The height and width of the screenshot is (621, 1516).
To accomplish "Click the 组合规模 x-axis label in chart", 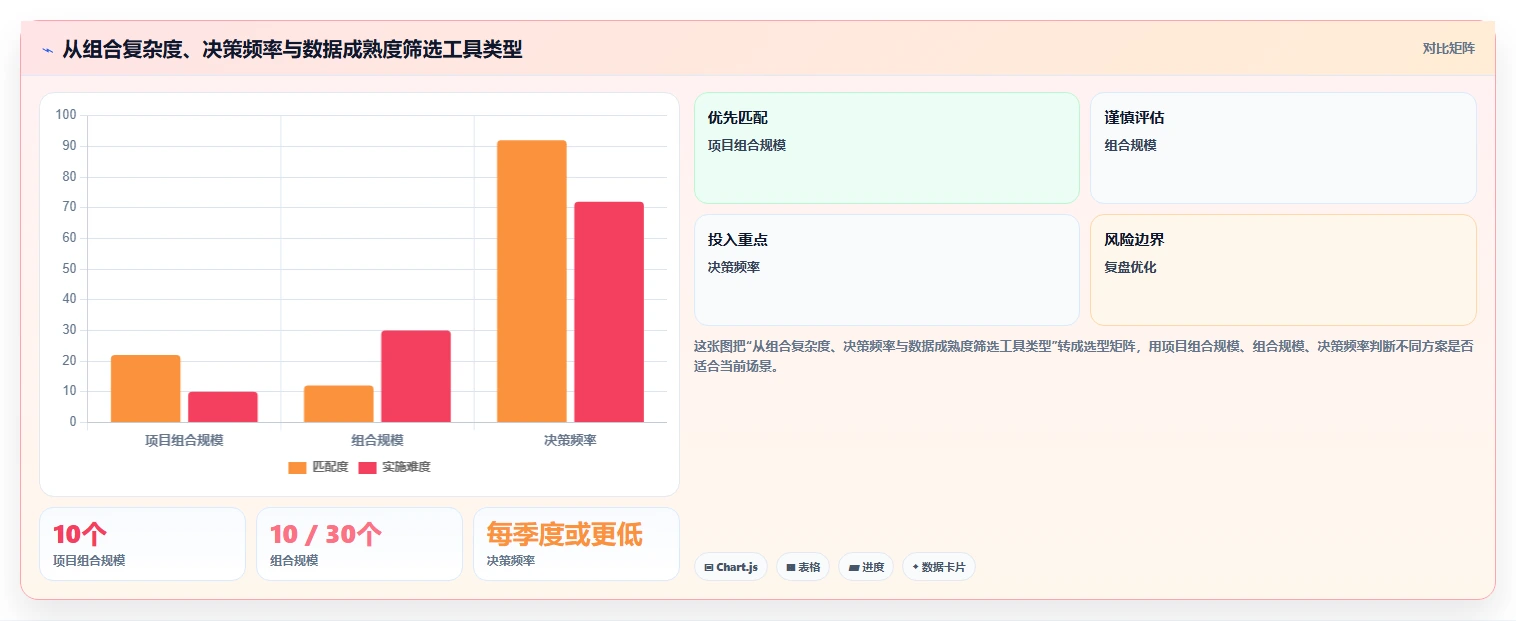I will pyautogui.click(x=377, y=440).
